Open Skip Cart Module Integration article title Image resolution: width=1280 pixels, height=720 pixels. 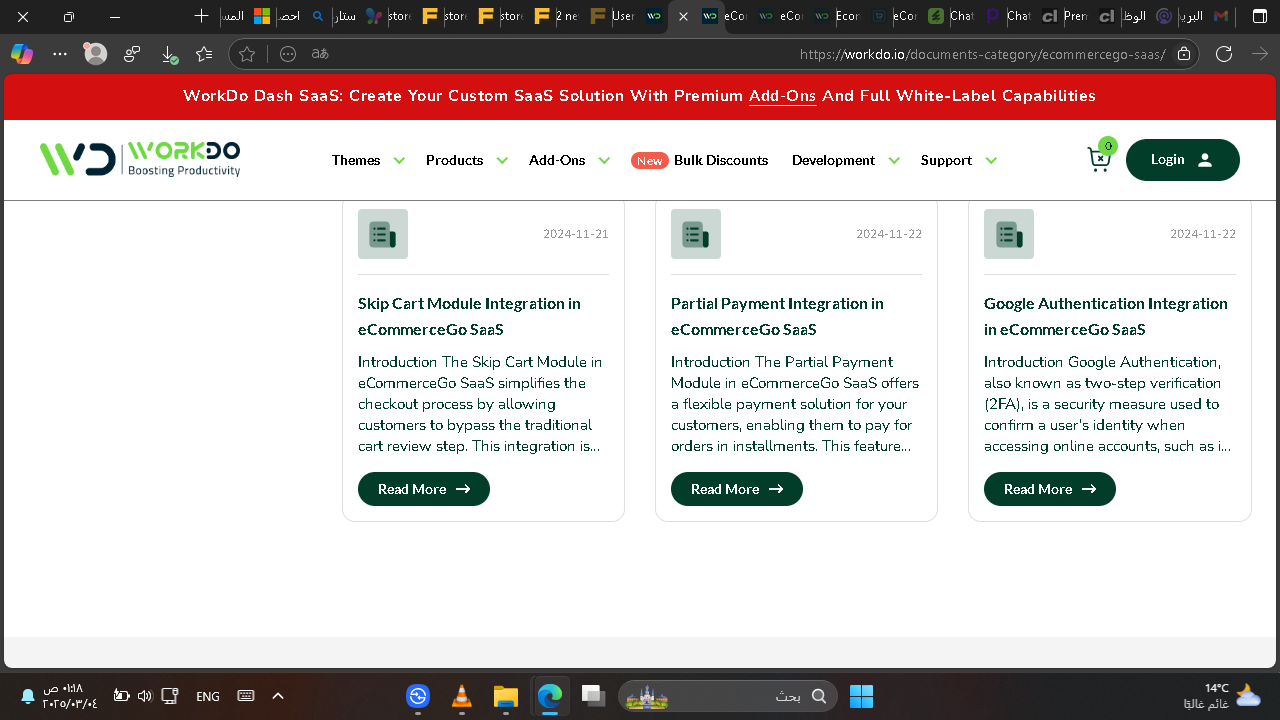click(x=469, y=316)
